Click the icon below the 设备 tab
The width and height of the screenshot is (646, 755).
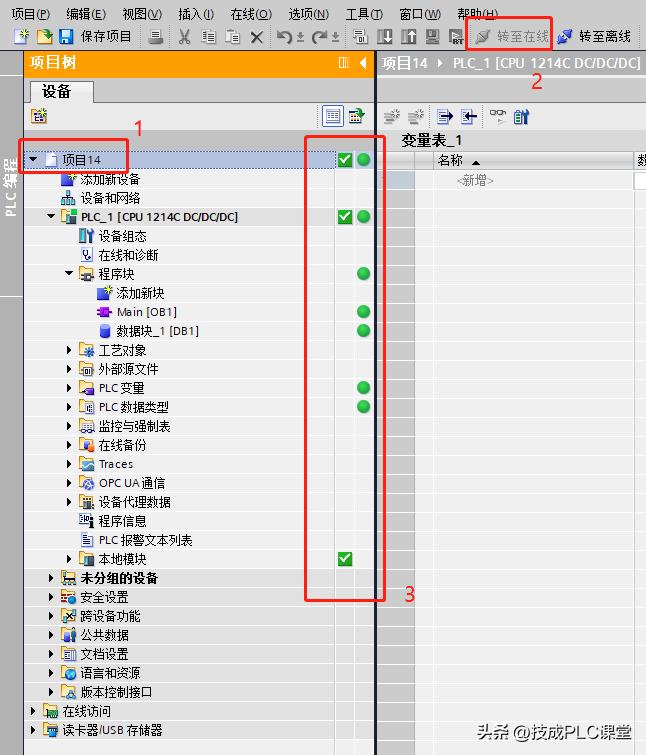point(39,116)
